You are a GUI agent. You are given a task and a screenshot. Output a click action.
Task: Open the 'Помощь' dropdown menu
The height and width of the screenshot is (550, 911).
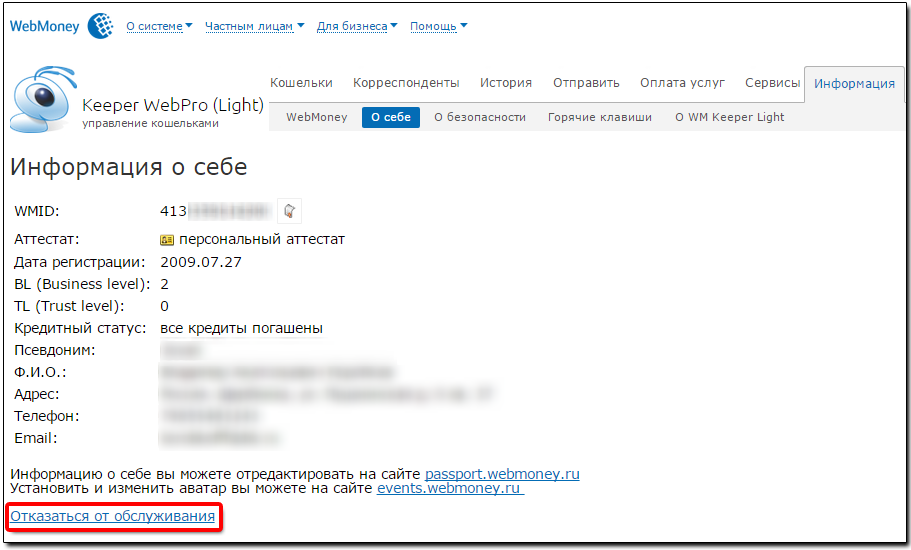click(x=439, y=26)
